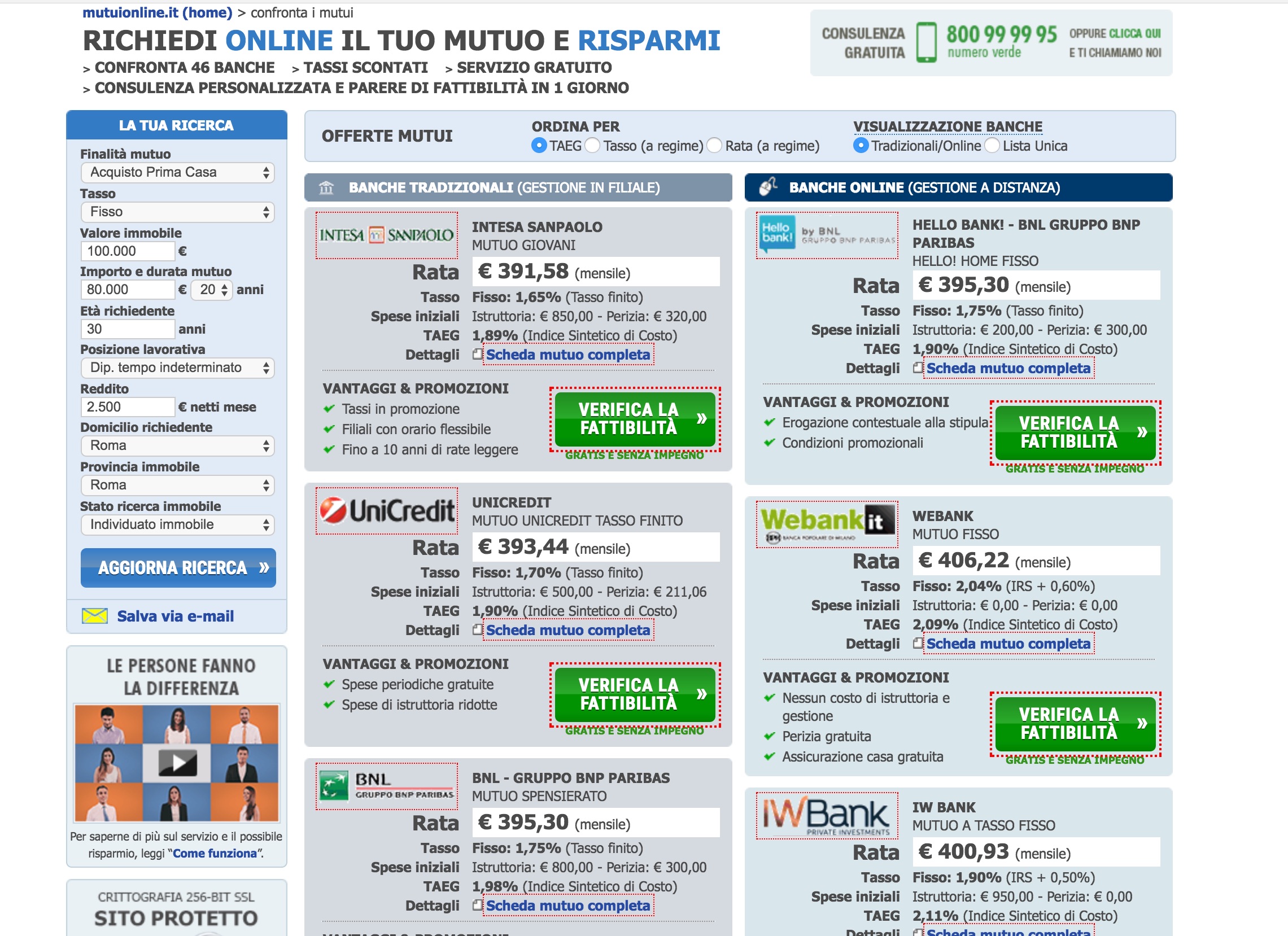Click the bank building icon in Banche Tradizionali header

(x=326, y=187)
